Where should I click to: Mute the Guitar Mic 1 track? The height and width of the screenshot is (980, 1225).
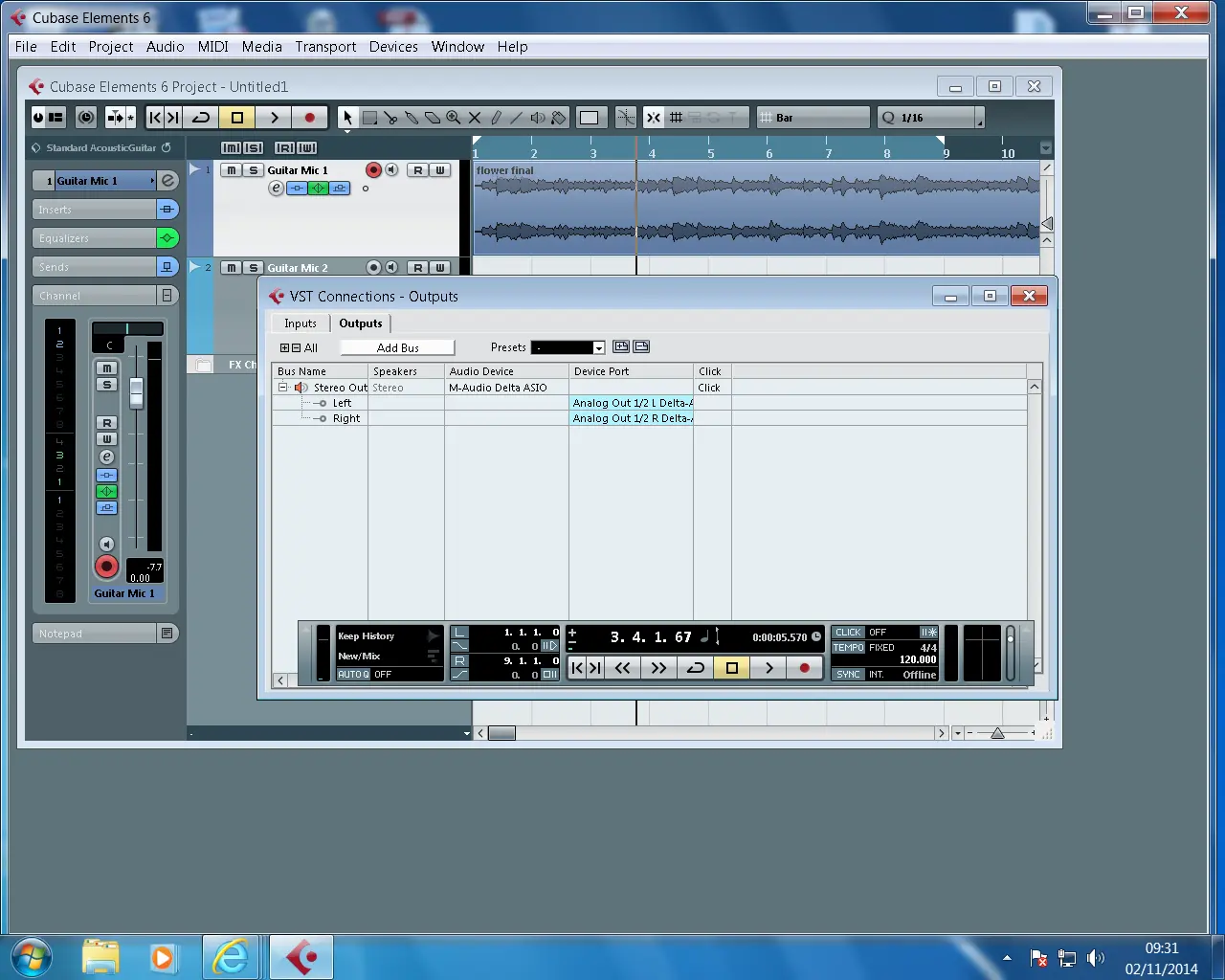231,170
